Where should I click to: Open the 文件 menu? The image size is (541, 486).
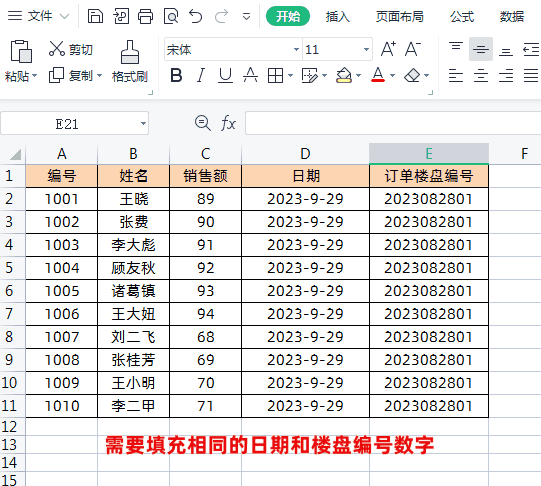(x=40, y=16)
